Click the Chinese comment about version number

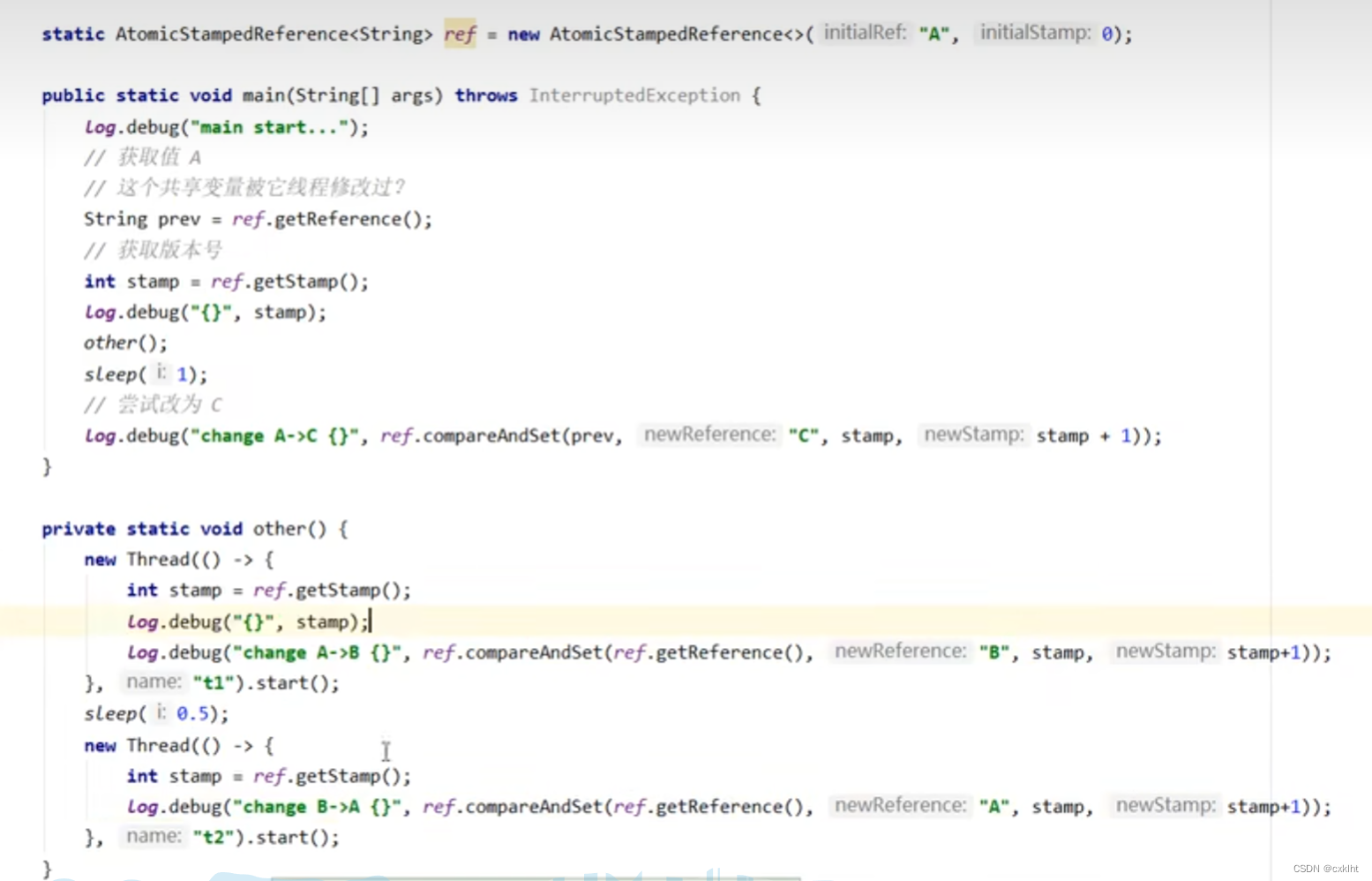[156, 250]
